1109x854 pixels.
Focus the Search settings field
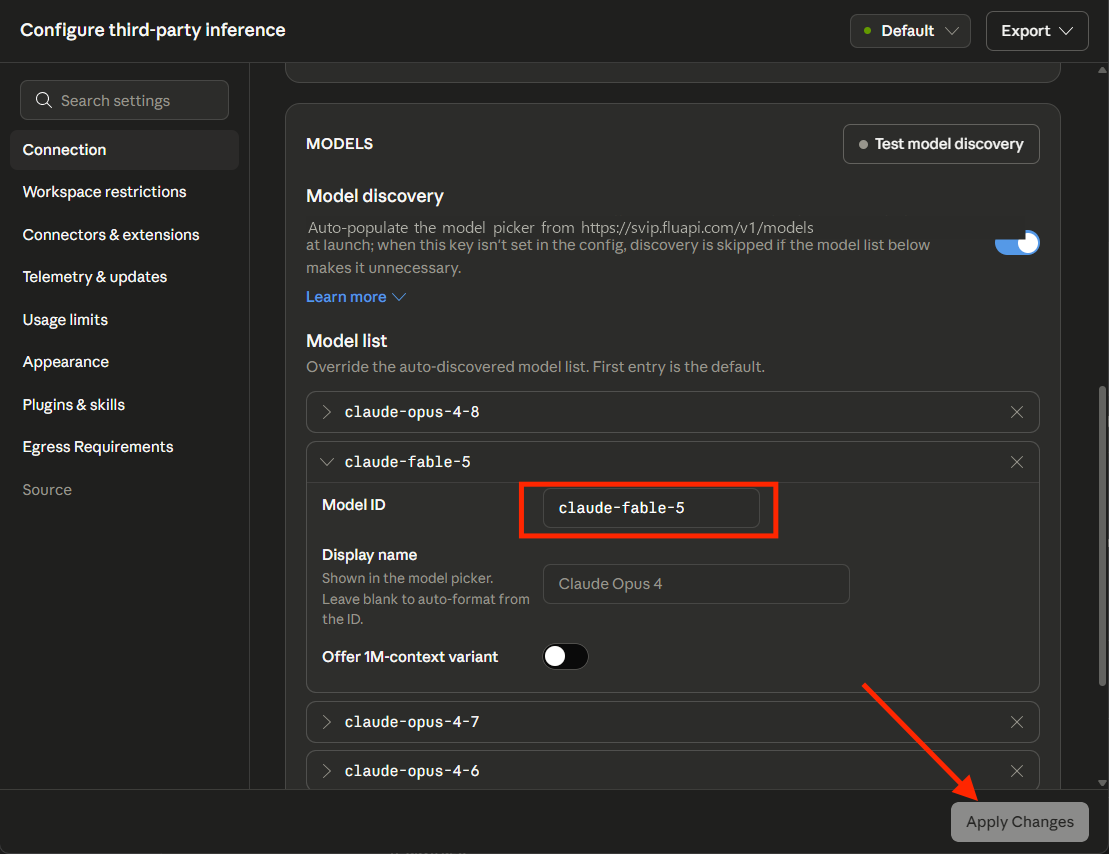tap(124, 100)
